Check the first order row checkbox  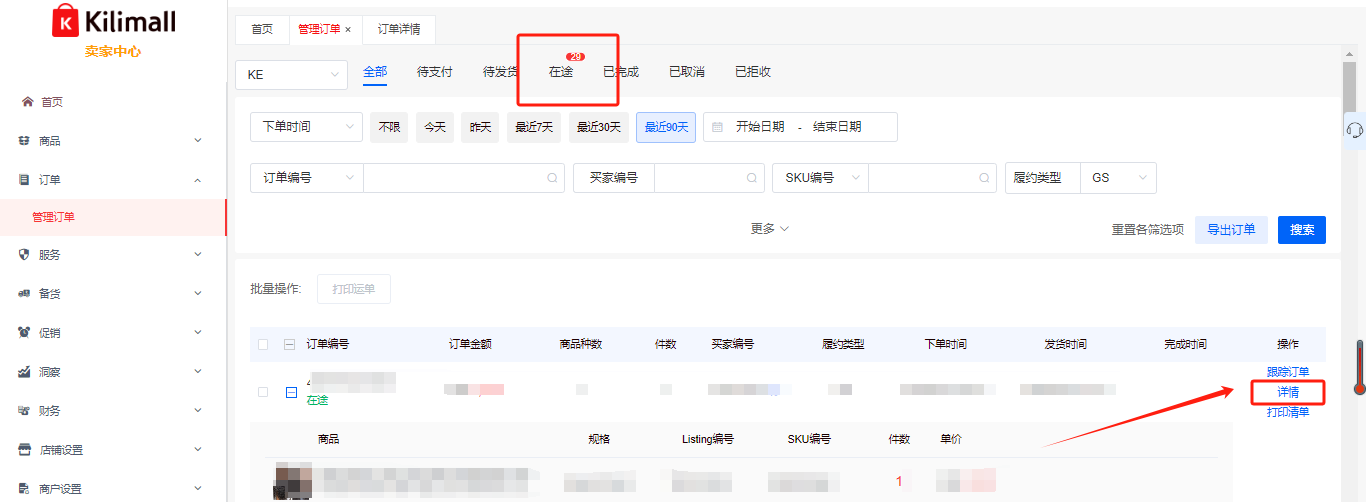(x=263, y=392)
